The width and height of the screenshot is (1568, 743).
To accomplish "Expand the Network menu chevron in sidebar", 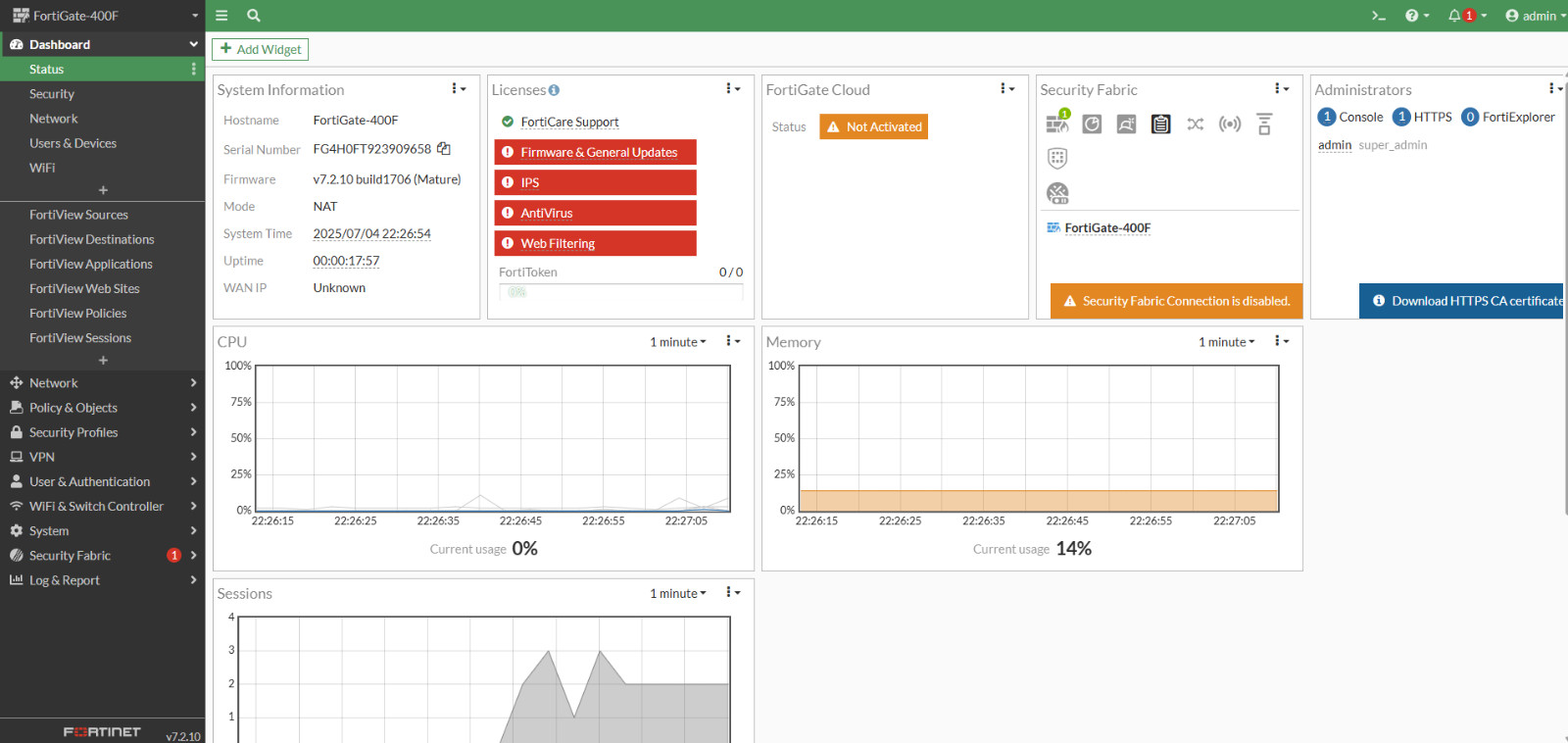I will coord(193,383).
